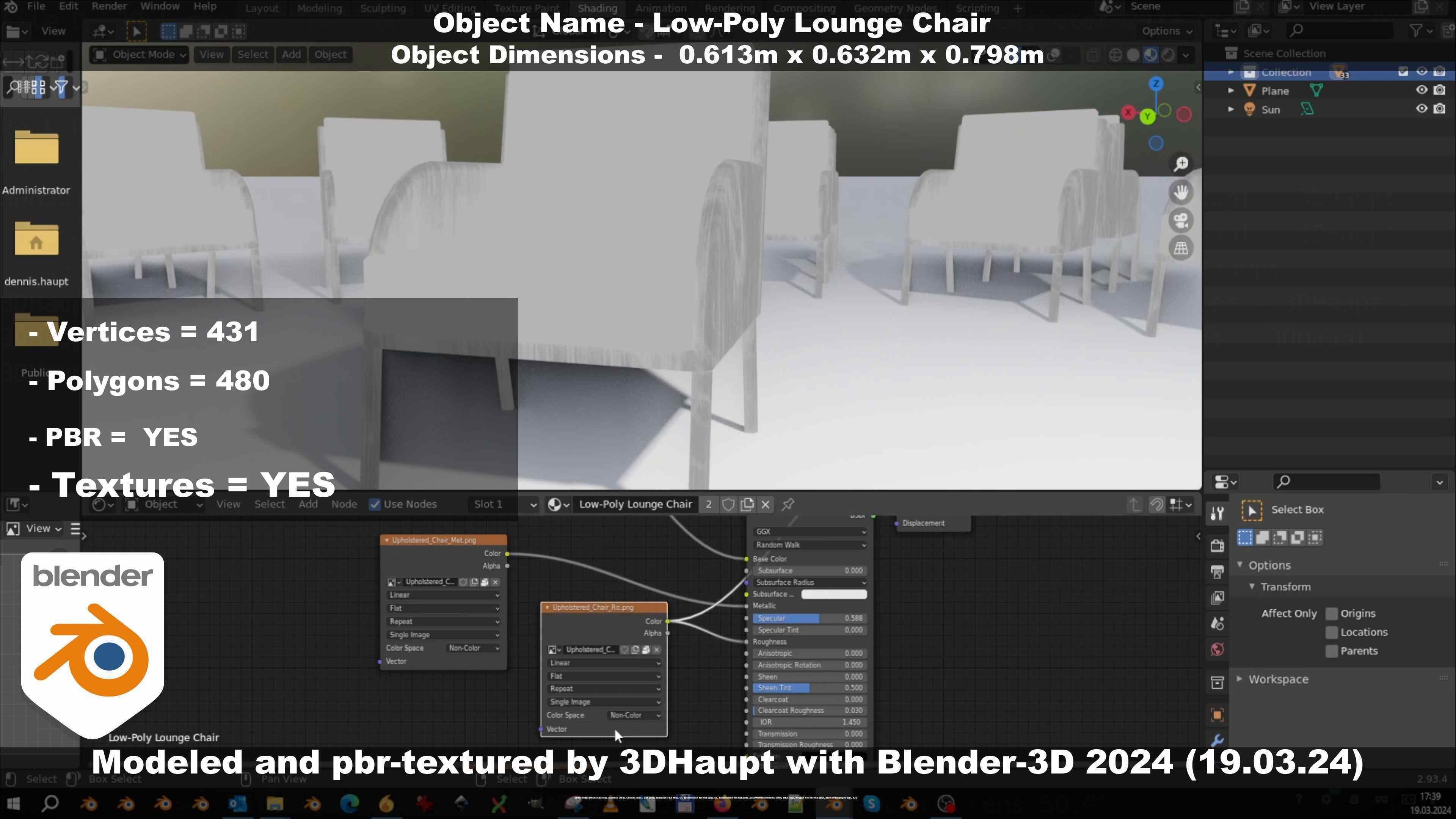Choose Intersect selection mode in Tool panel
This screenshot has height=819, width=1456.
point(1315,538)
